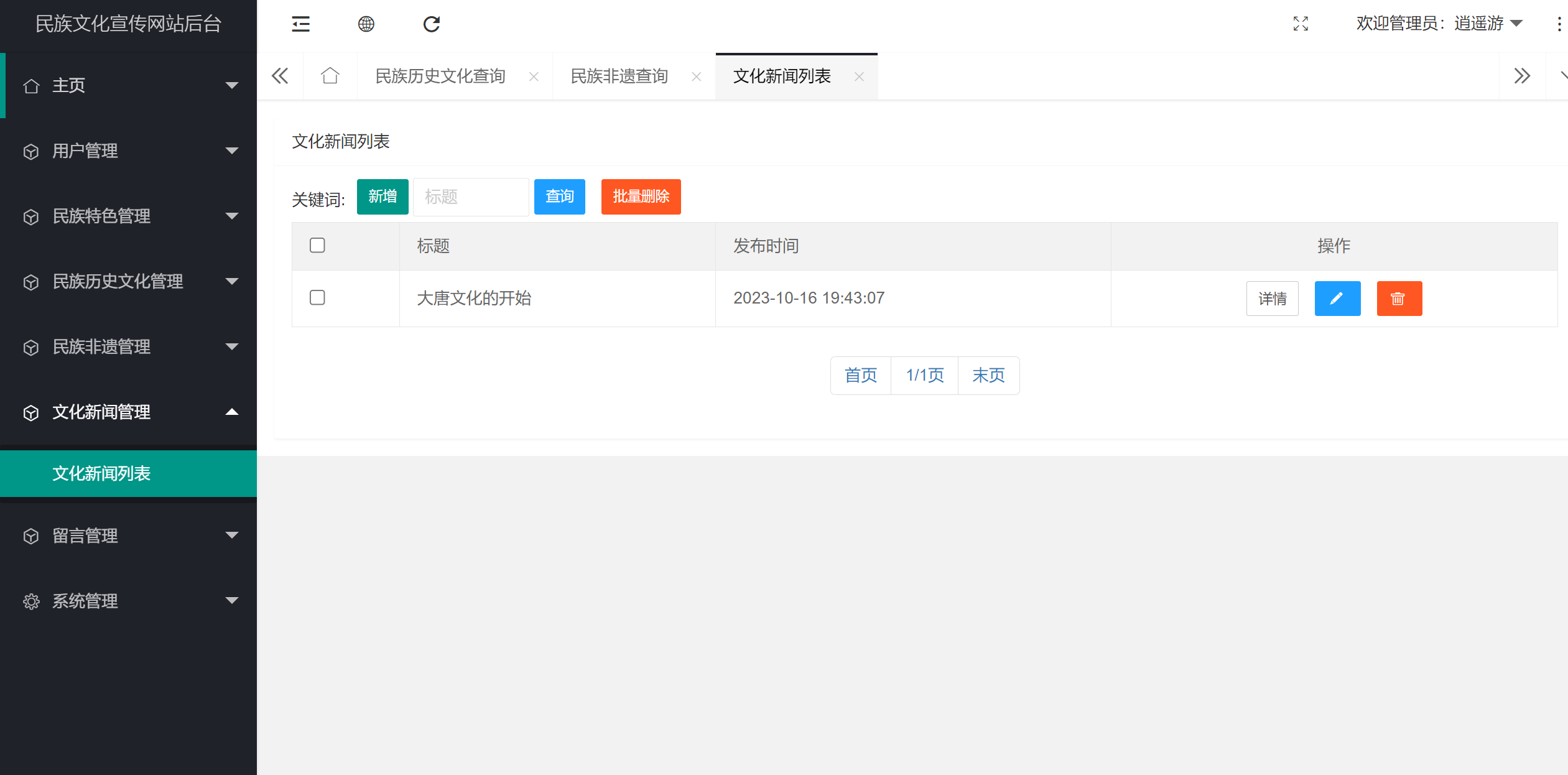
Task: Expand the 系统管理 sidebar menu
Action: click(x=128, y=601)
